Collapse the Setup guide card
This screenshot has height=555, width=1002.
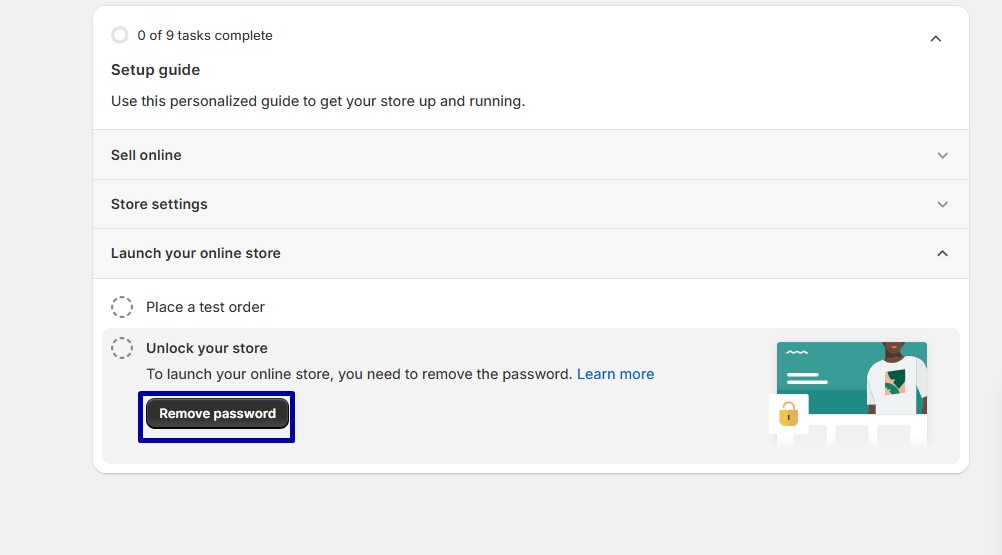click(x=936, y=39)
